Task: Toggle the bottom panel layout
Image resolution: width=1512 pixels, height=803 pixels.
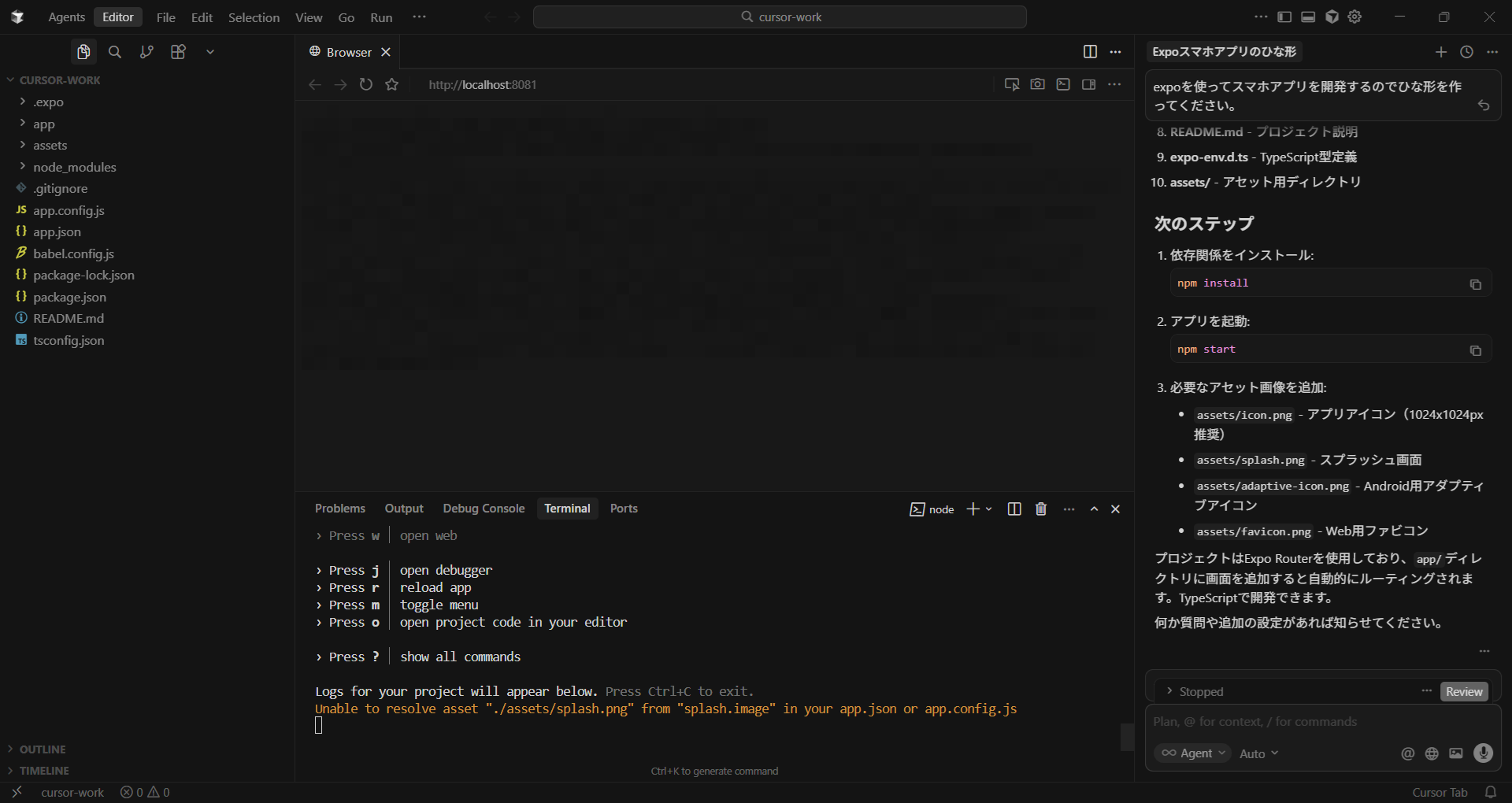Action: pyautogui.click(x=1308, y=17)
